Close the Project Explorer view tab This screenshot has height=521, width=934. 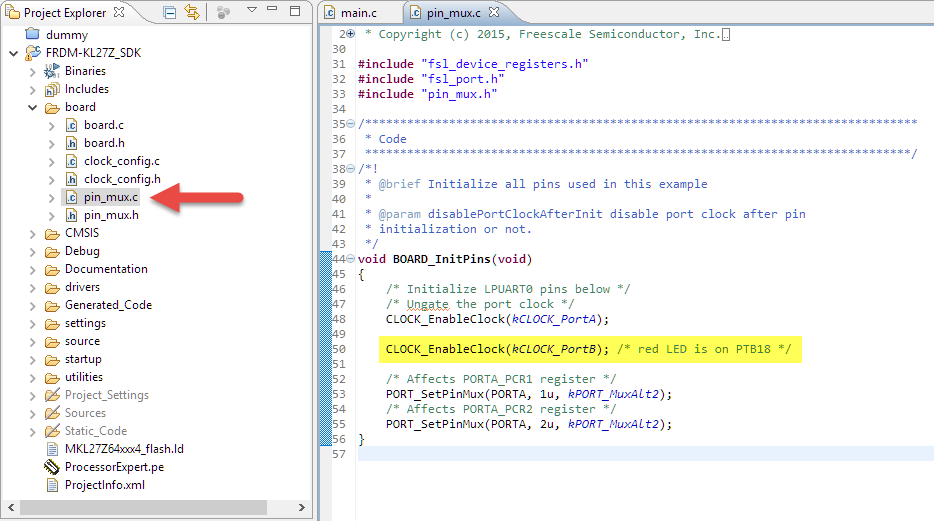click(x=119, y=12)
